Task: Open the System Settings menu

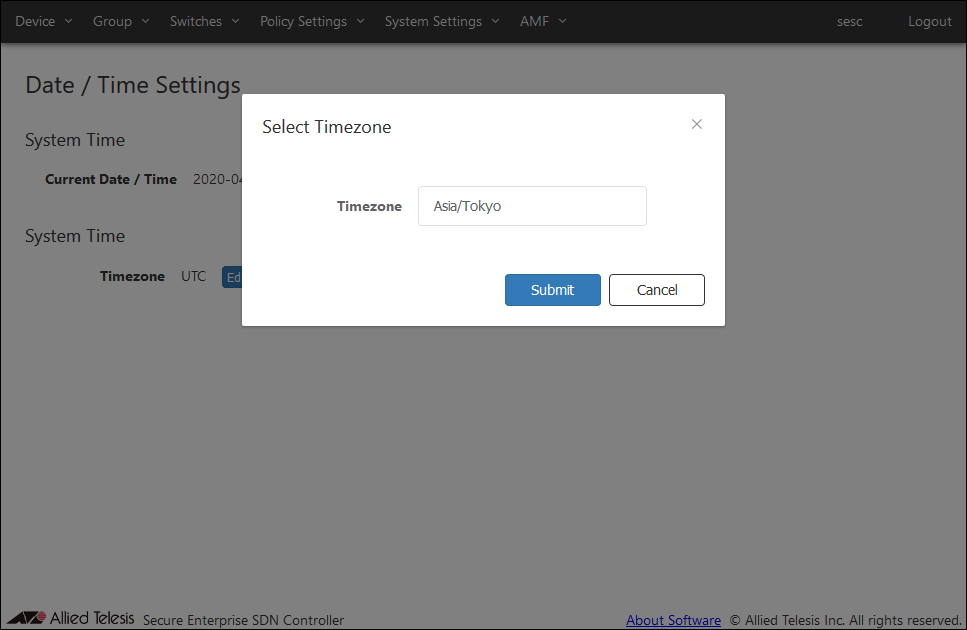Action: 433,21
